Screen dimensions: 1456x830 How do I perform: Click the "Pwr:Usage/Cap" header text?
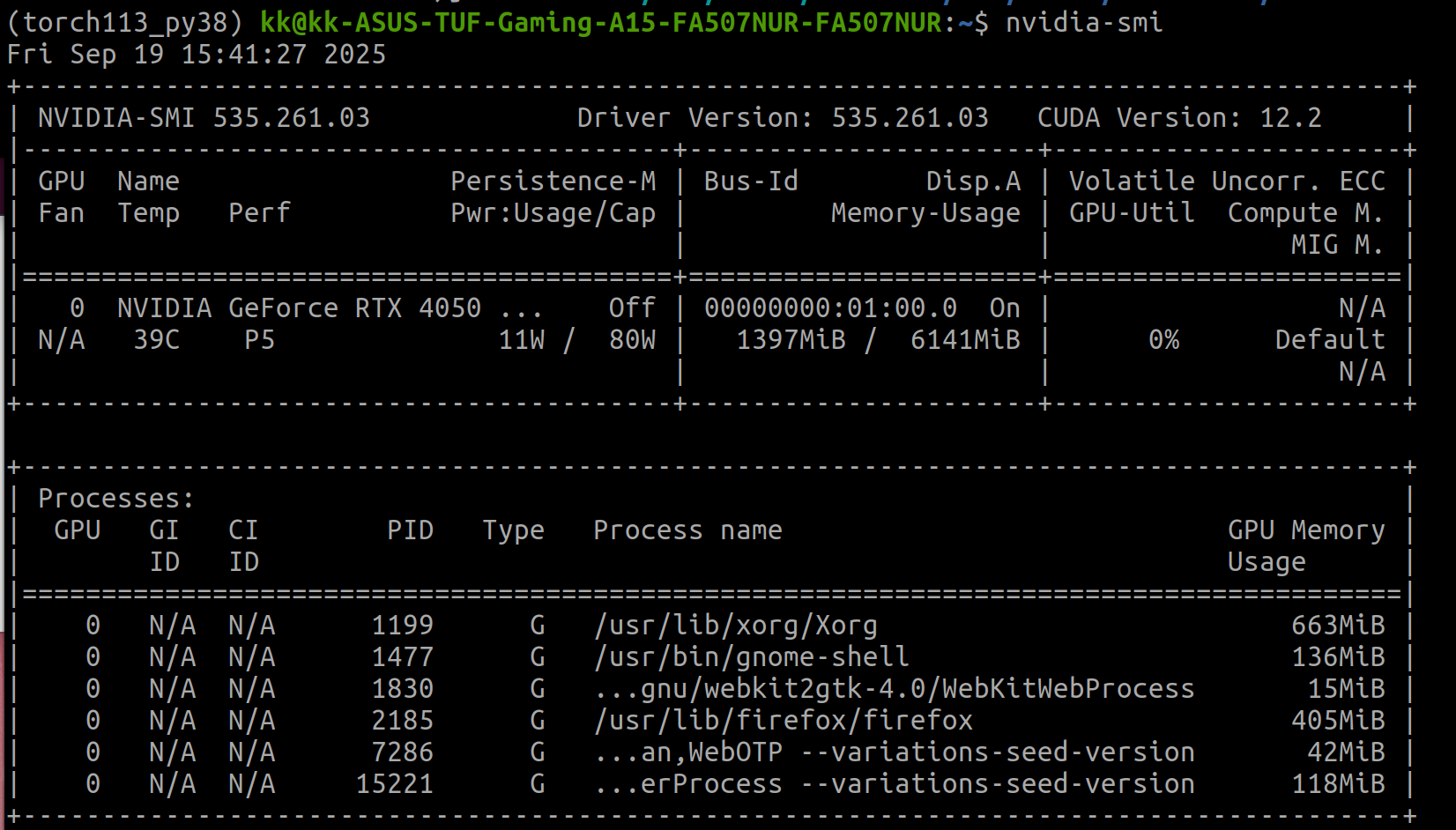[x=553, y=213]
